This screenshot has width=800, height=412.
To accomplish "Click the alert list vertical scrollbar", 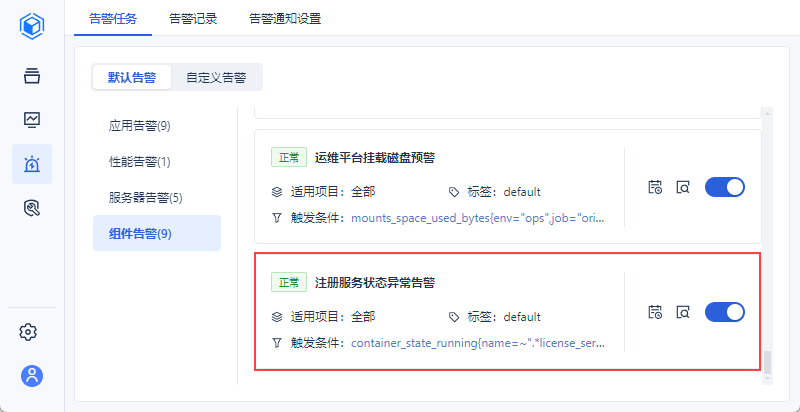I will point(768,362).
